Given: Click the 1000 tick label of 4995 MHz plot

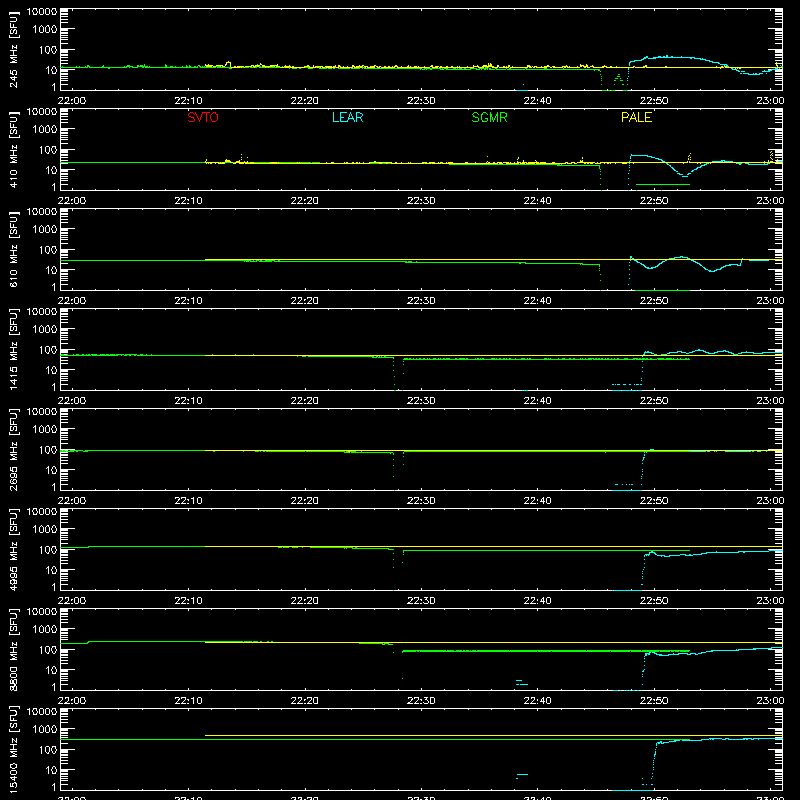Looking at the screenshot, I should point(44,530).
